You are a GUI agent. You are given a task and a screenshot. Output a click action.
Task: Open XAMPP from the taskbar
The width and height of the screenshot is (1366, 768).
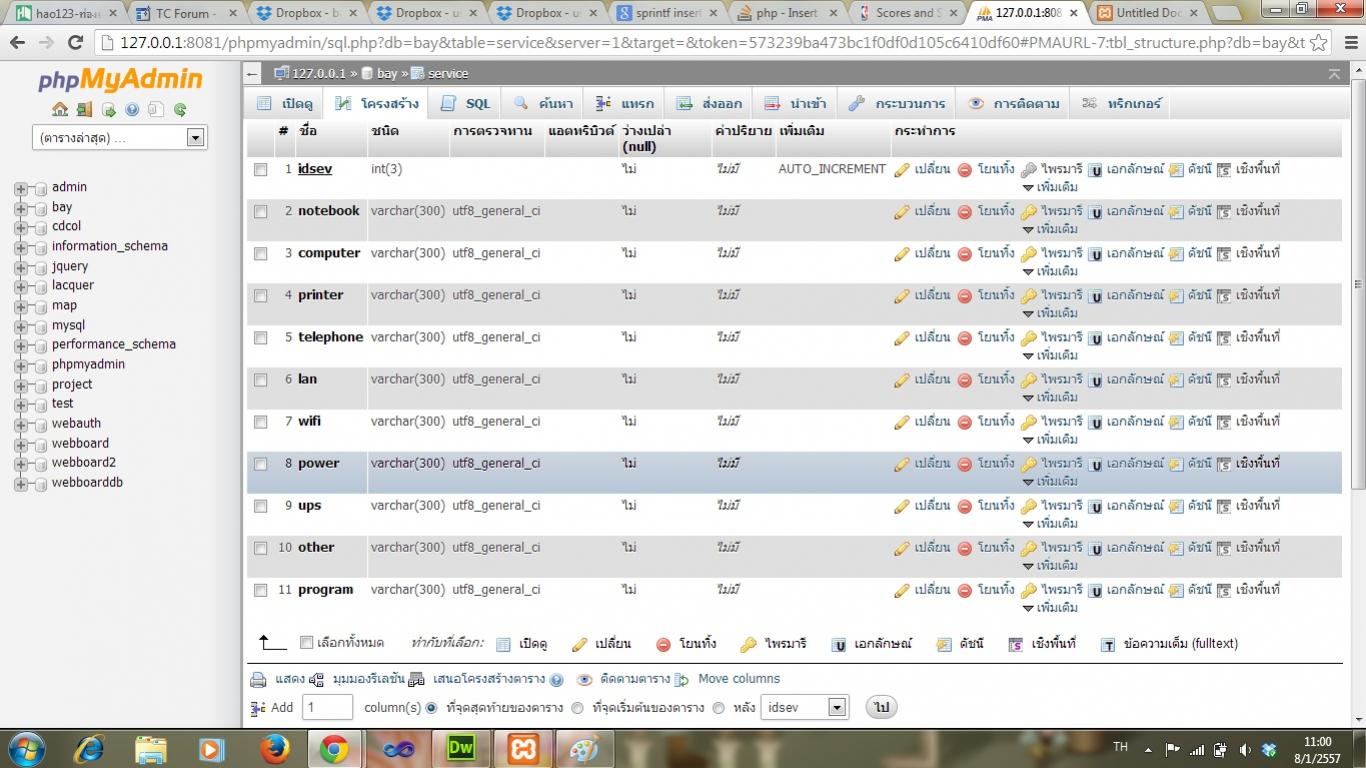tap(522, 748)
